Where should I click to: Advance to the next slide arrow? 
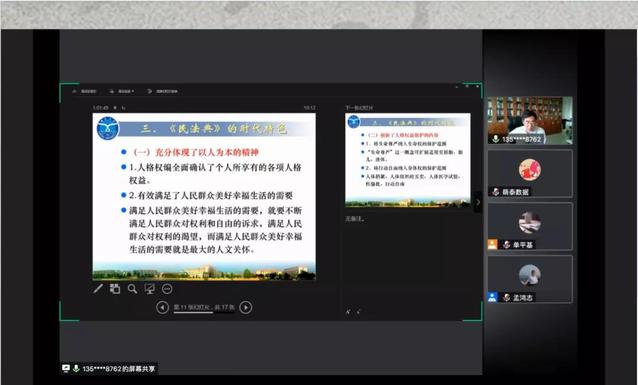pos(245,307)
